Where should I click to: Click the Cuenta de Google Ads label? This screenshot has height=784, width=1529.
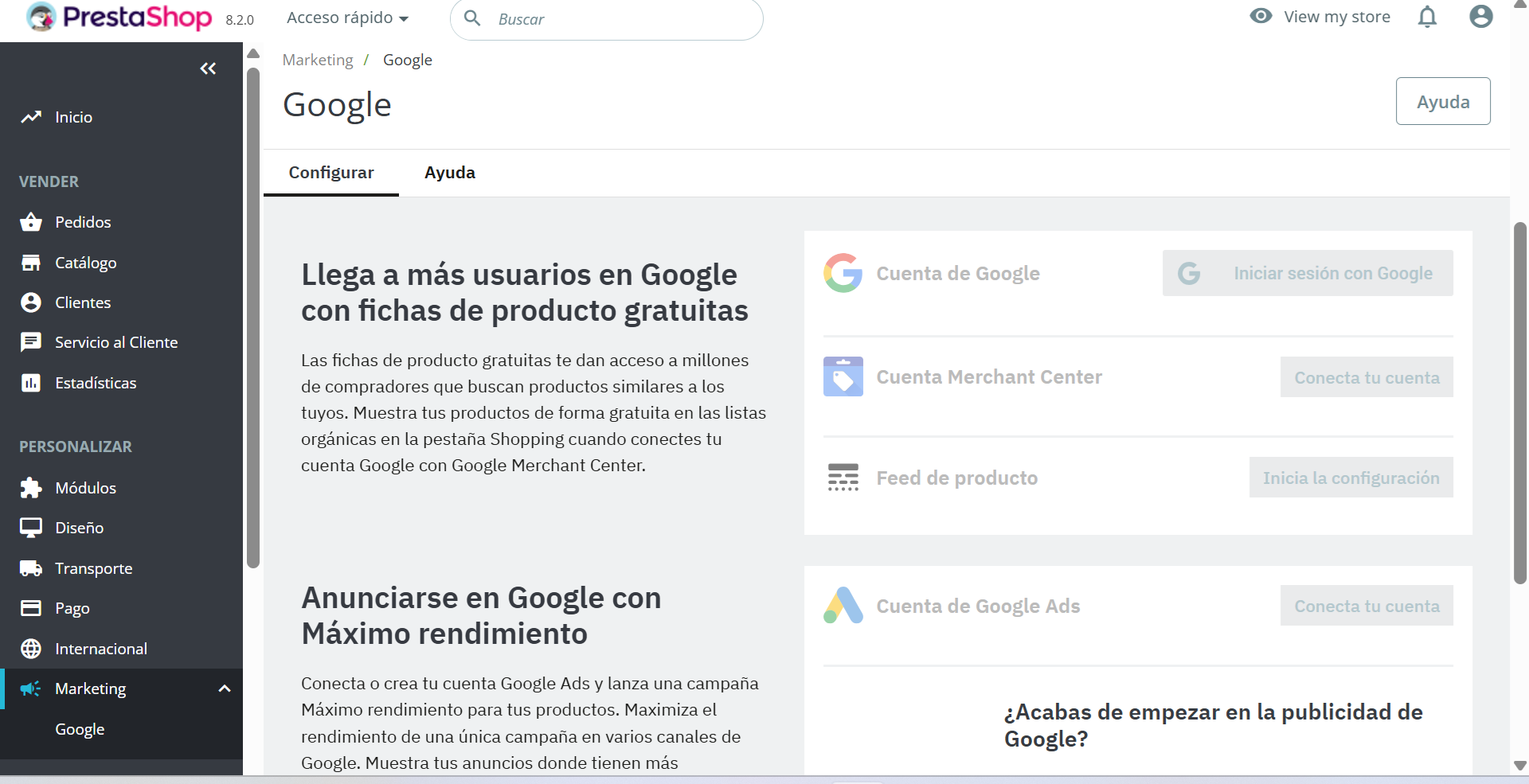pyautogui.click(x=978, y=606)
